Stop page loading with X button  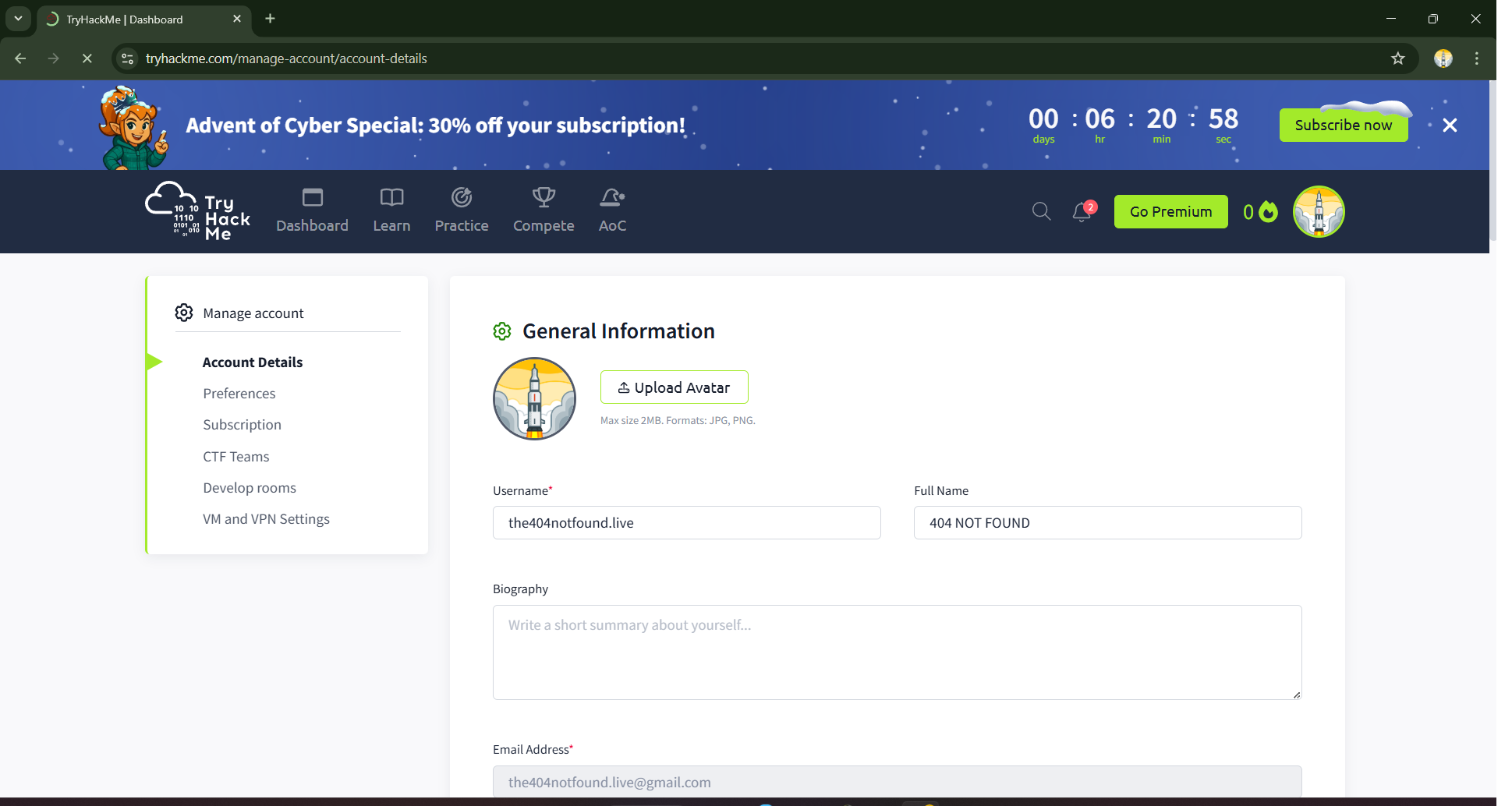point(87,58)
